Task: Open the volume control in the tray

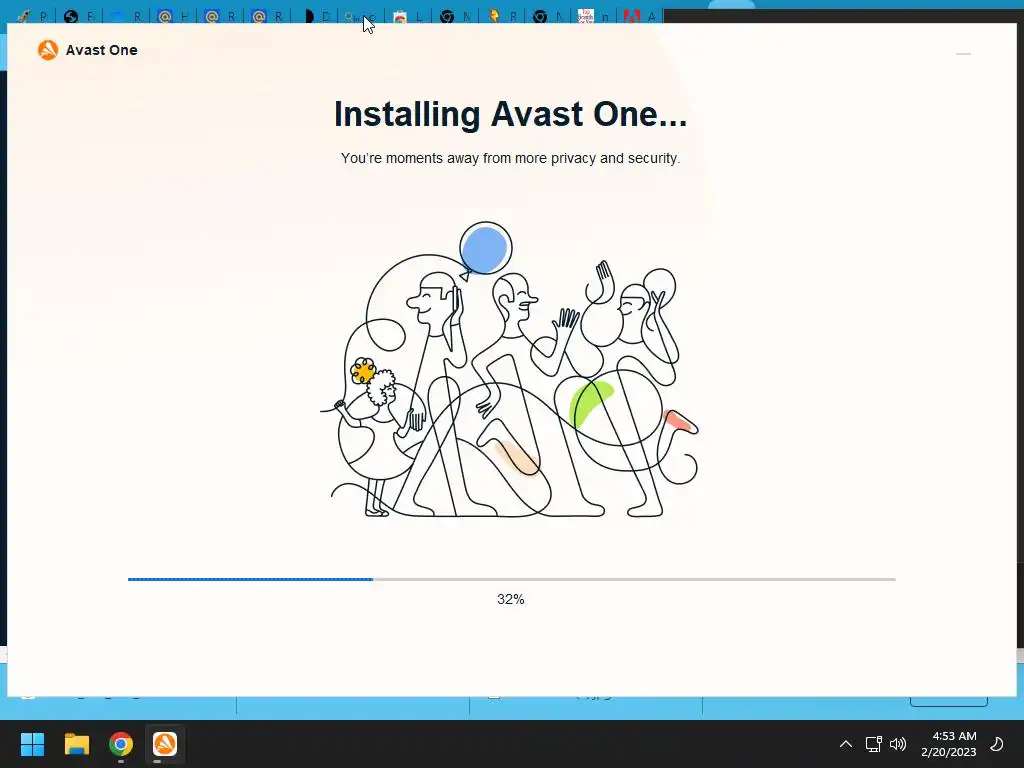Action: tap(898, 744)
